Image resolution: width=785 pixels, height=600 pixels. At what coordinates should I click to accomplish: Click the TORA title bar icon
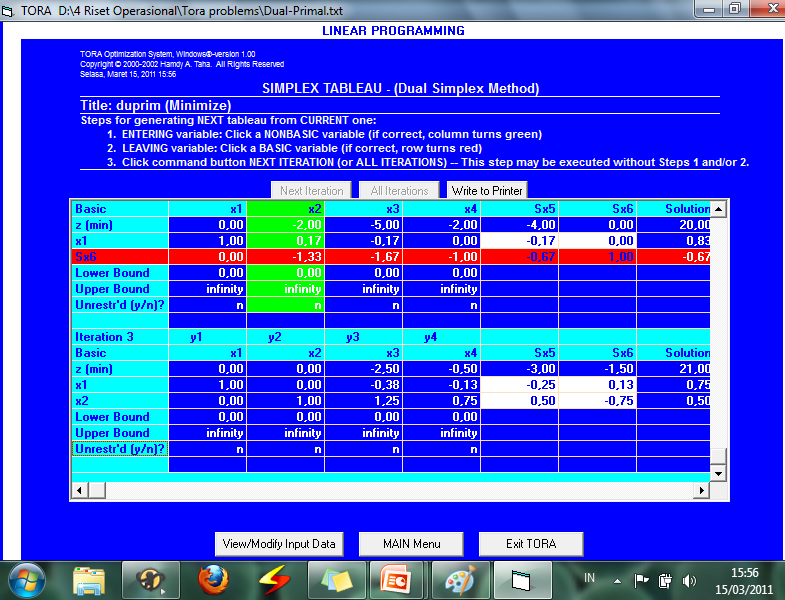tap(9, 10)
